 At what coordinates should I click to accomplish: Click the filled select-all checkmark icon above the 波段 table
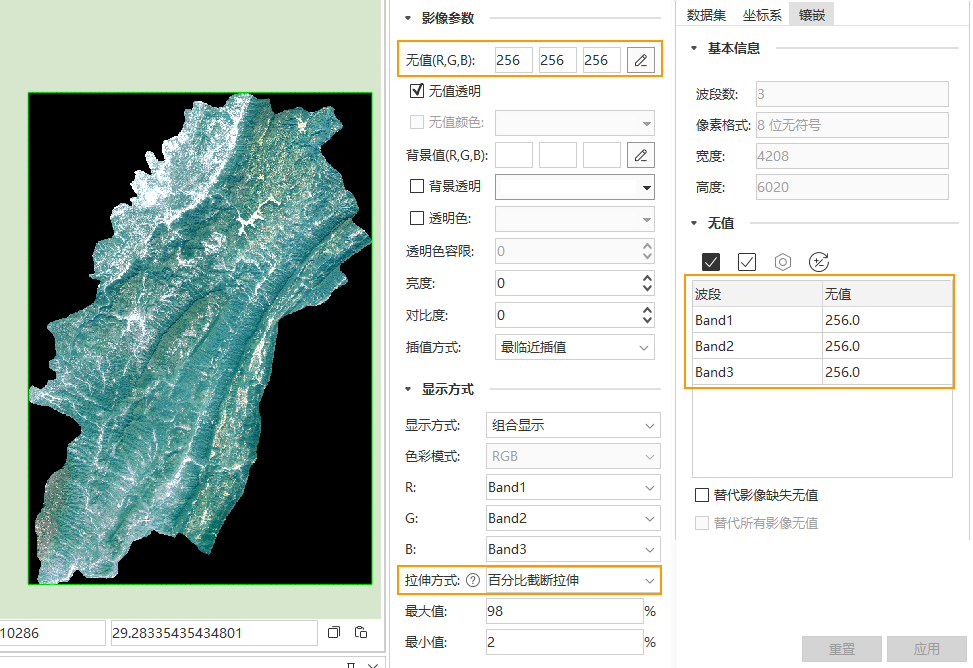click(x=711, y=262)
